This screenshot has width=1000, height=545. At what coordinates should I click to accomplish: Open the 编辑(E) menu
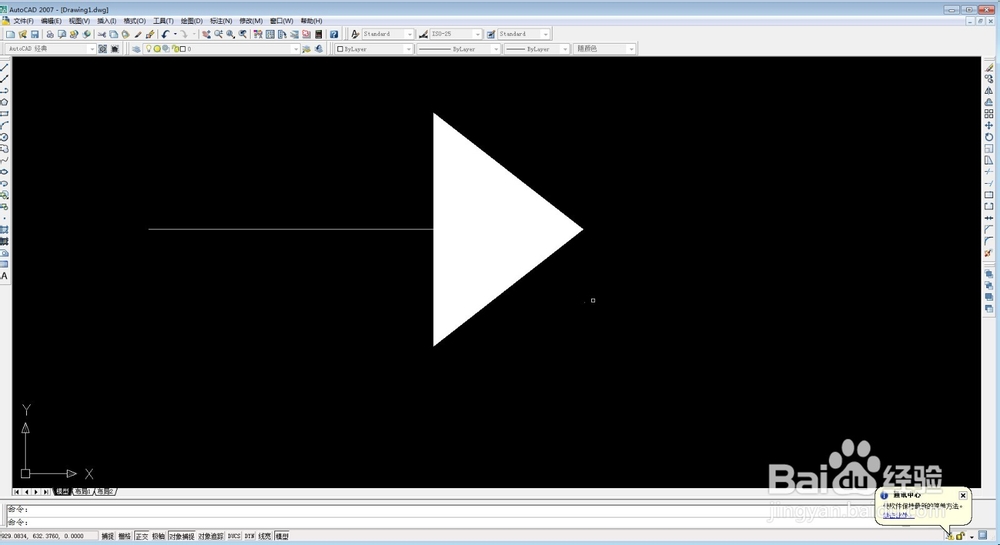point(51,21)
